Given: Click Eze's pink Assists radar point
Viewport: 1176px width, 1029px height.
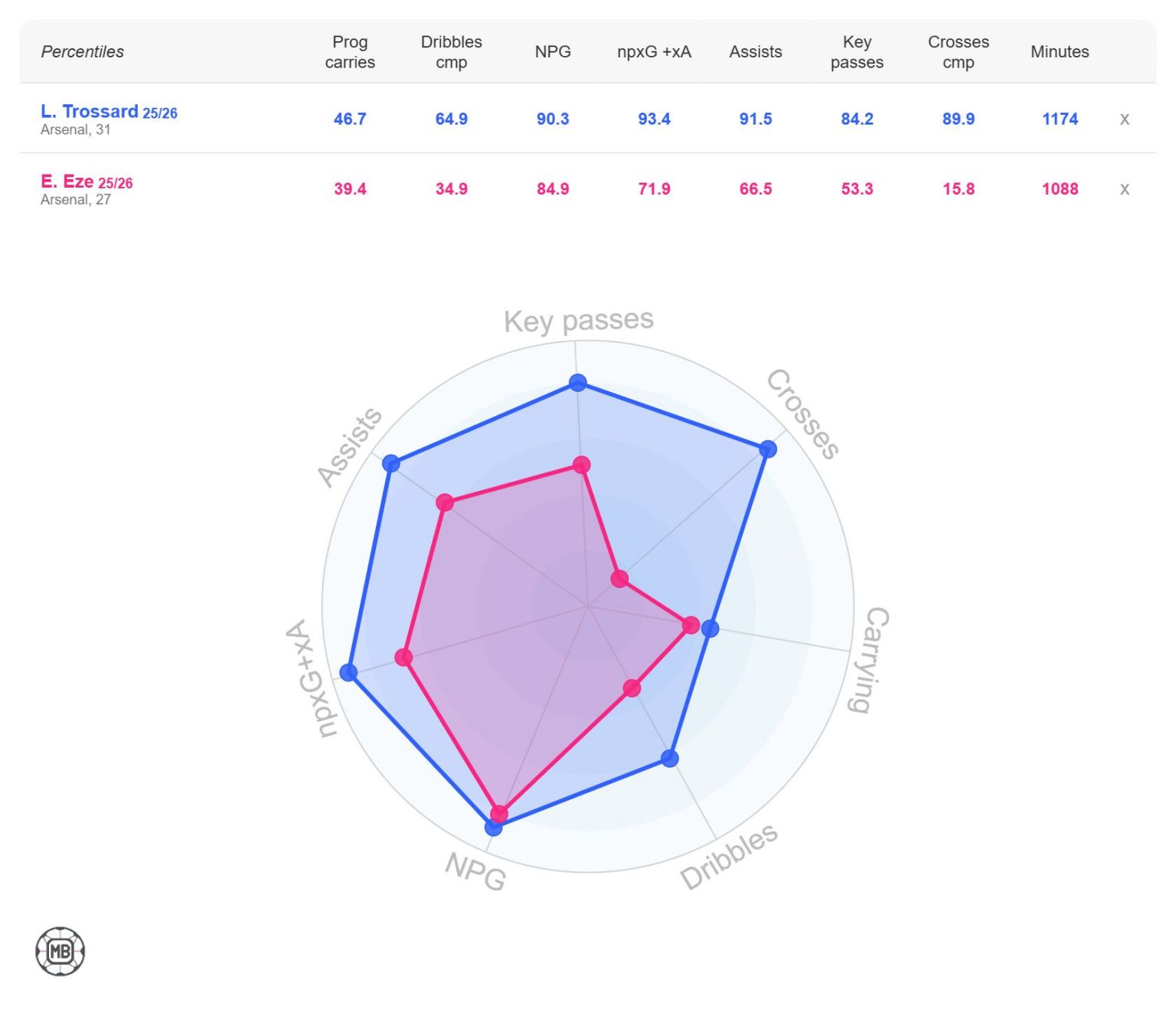Looking at the screenshot, I should pyautogui.click(x=445, y=503).
